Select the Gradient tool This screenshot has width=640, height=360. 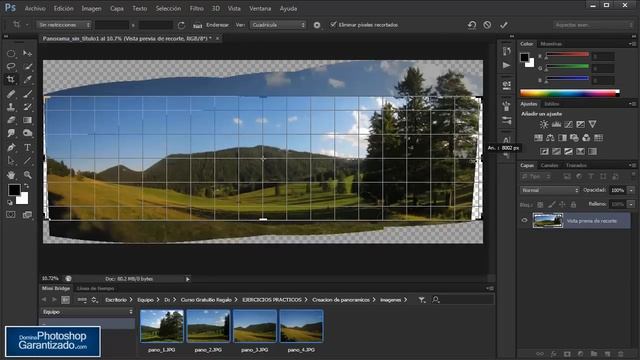[x=27, y=120]
